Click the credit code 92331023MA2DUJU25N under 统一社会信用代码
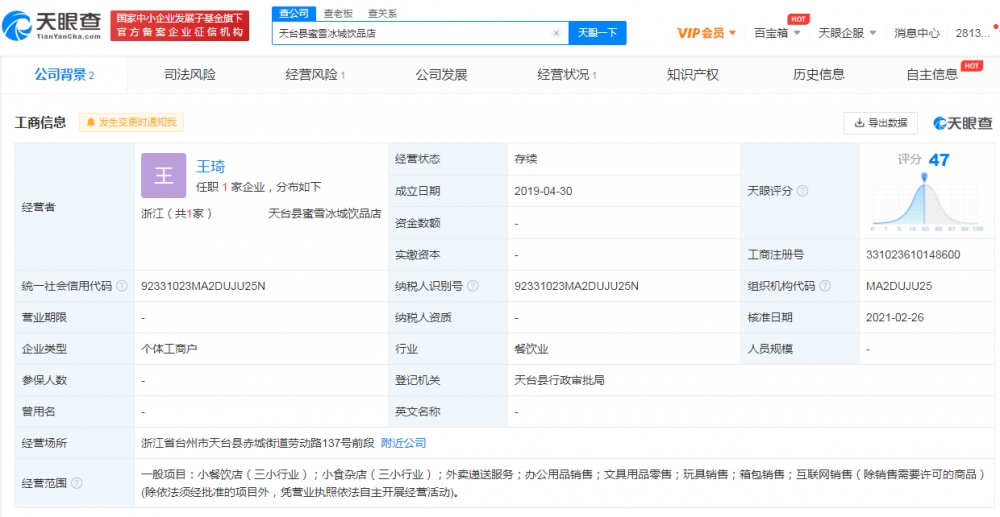The width and height of the screenshot is (1000, 517). pos(203,286)
